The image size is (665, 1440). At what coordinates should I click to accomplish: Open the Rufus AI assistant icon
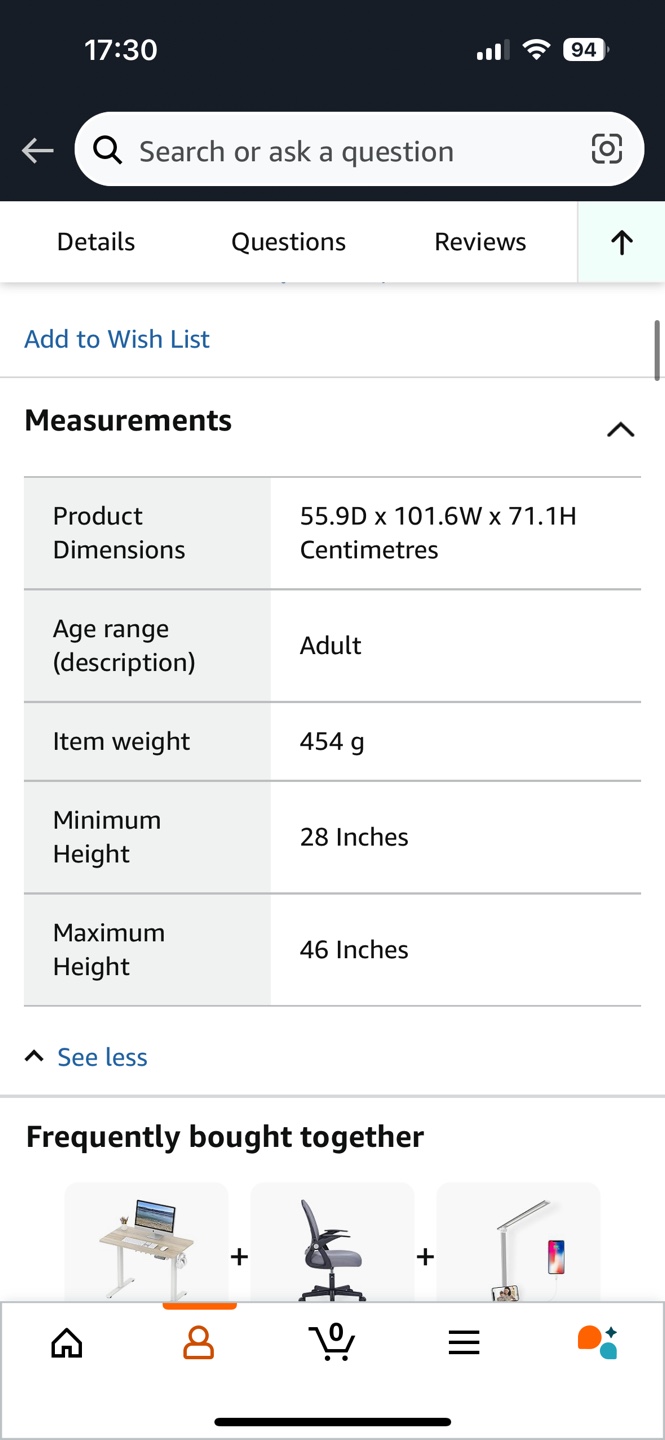[x=597, y=1342]
